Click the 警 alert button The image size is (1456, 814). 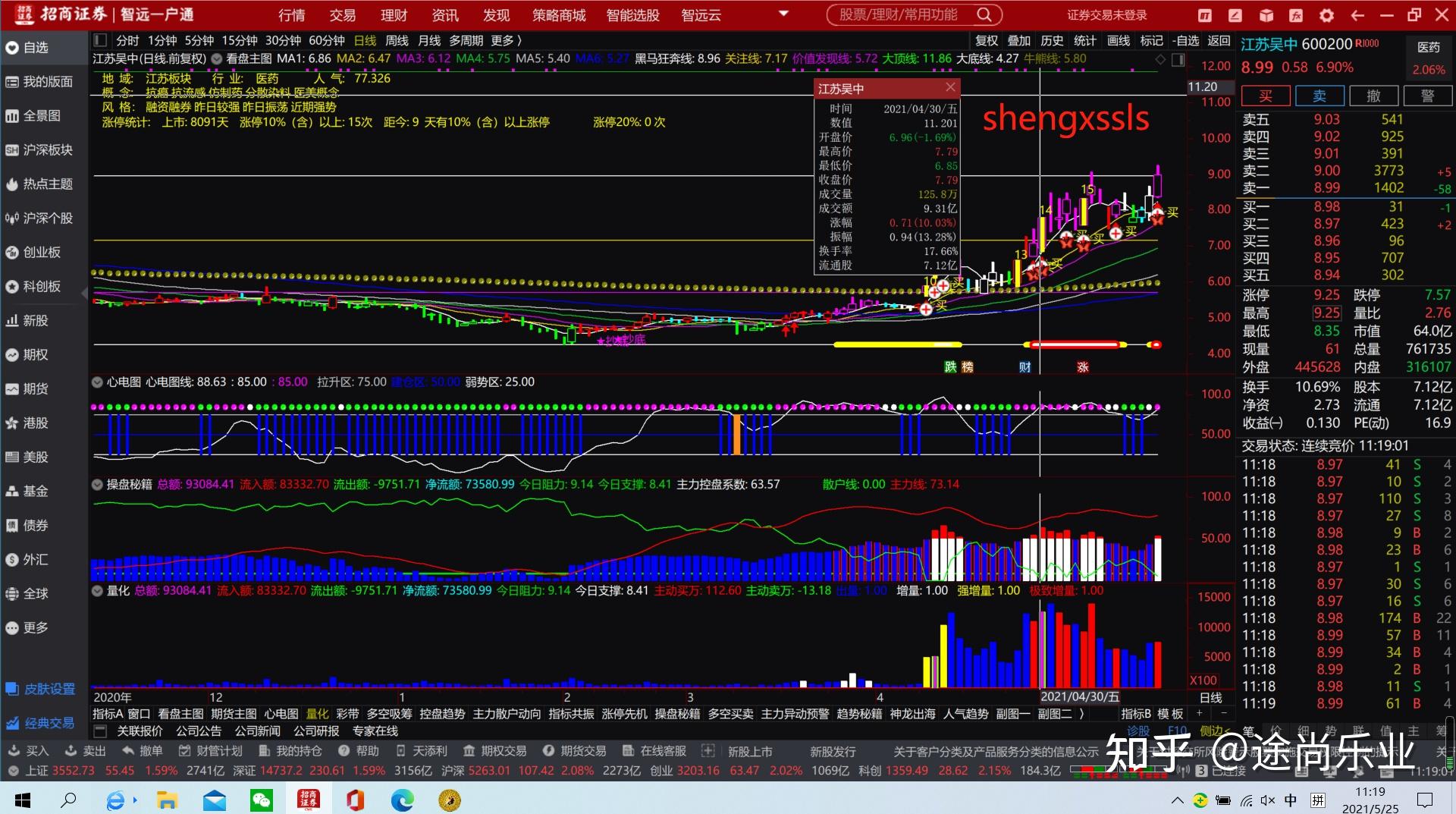[x=1428, y=96]
